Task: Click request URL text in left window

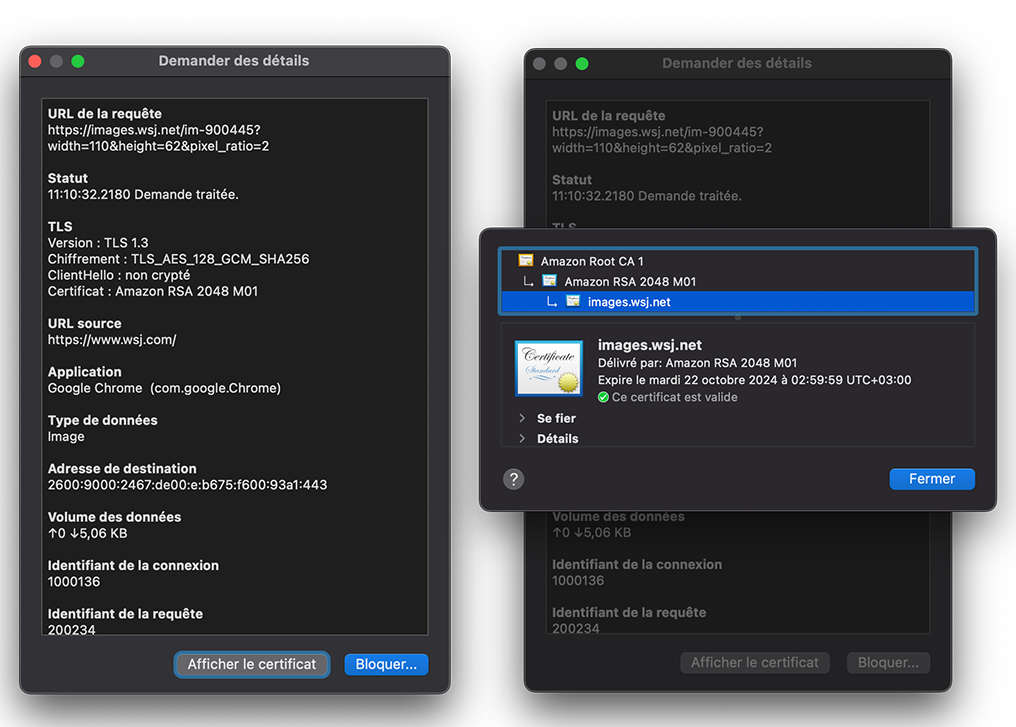Action: click(158, 138)
